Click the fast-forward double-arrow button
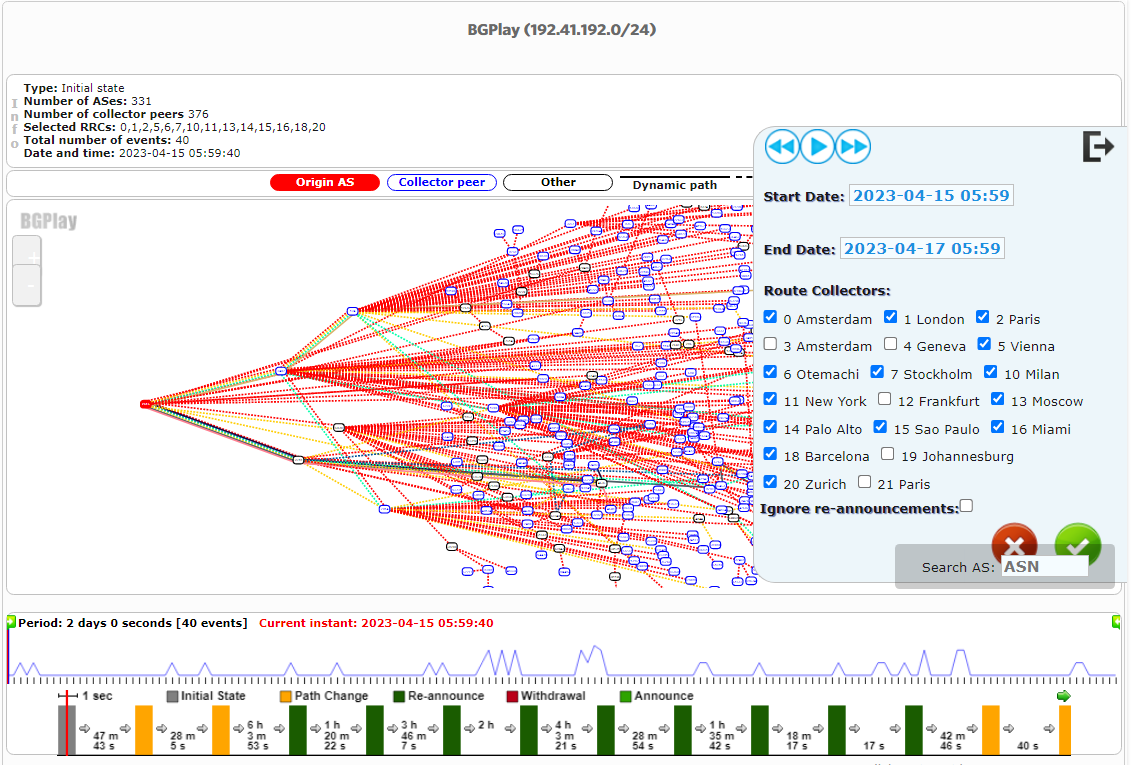The height and width of the screenshot is (765, 1132). click(x=853, y=147)
